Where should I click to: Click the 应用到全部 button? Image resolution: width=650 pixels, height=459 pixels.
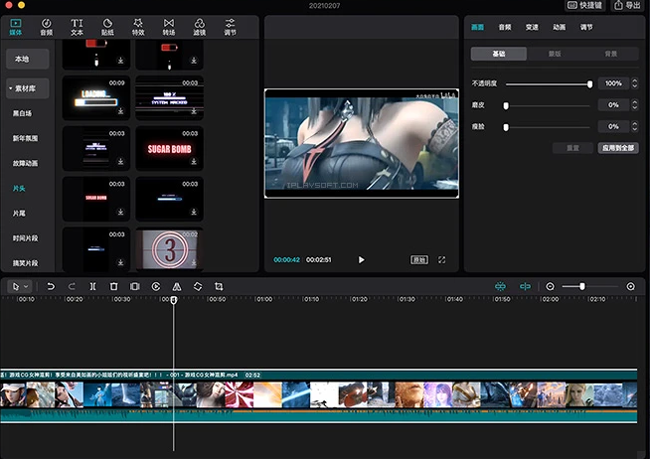point(617,147)
